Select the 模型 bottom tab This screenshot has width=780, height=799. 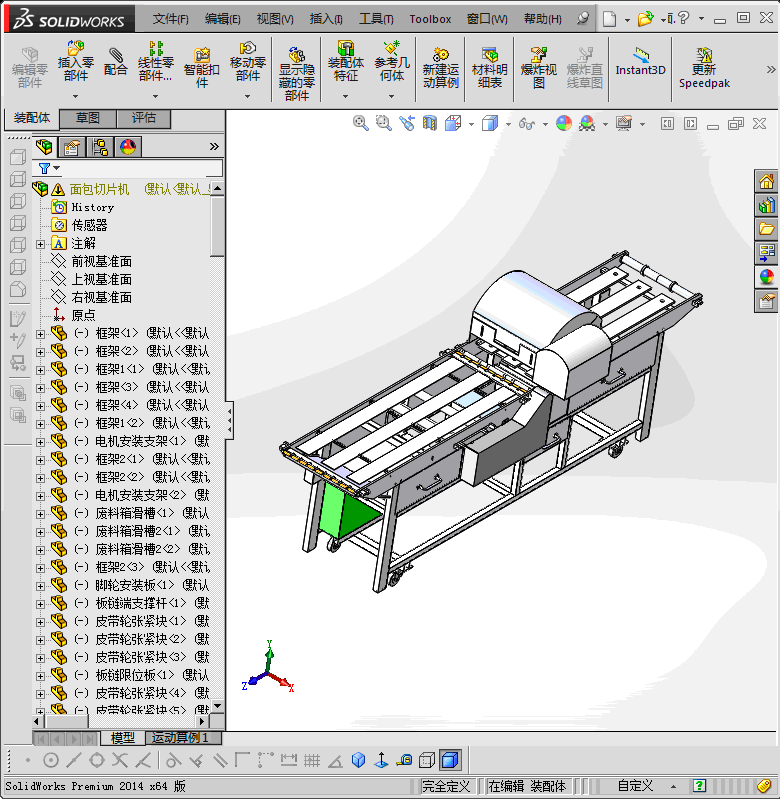pyautogui.click(x=122, y=737)
